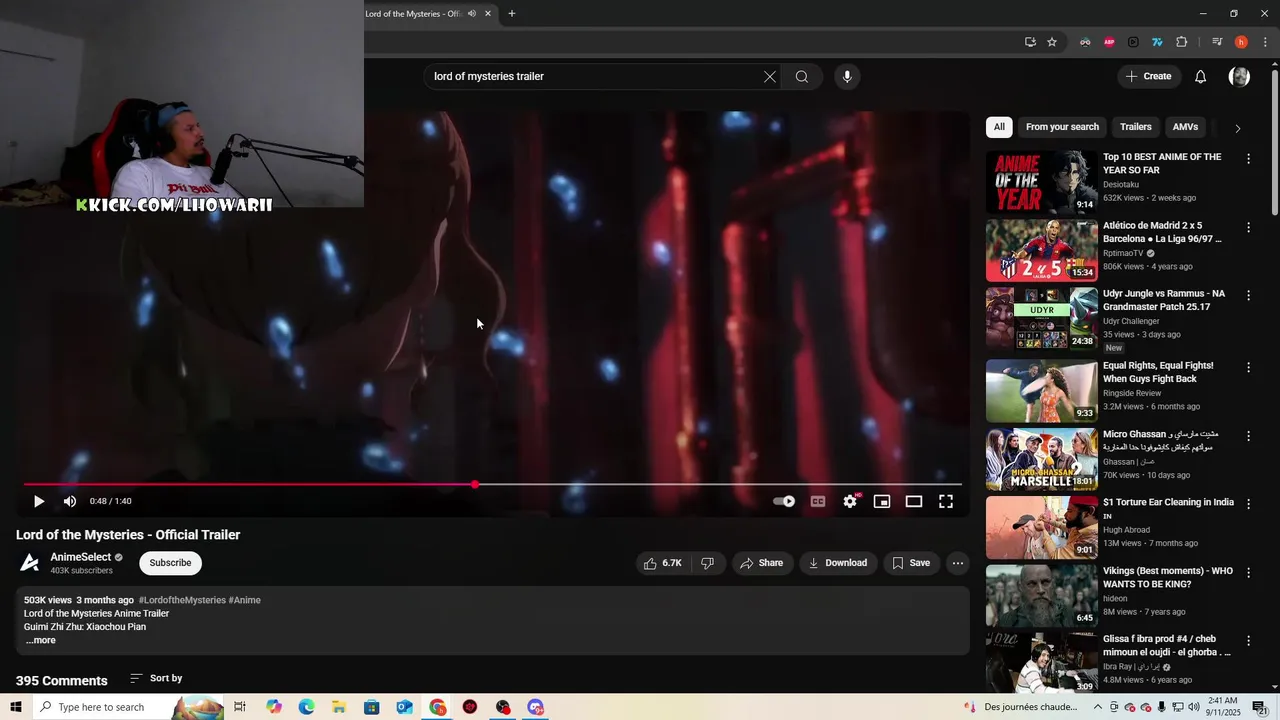Open the Extensions puzzle icon
Viewport: 1280px width, 720px height.
[x=1181, y=42]
